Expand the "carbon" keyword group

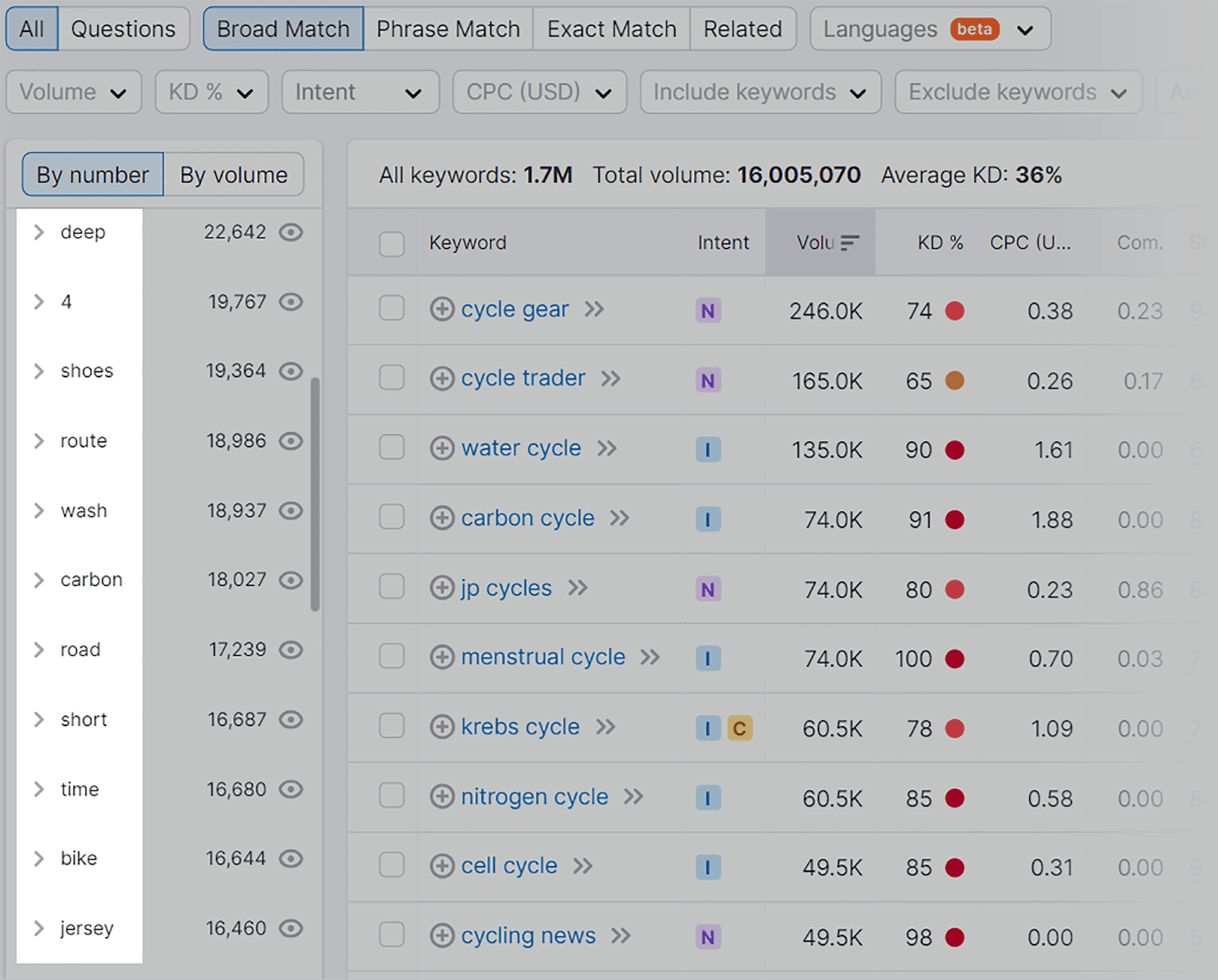point(37,580)
